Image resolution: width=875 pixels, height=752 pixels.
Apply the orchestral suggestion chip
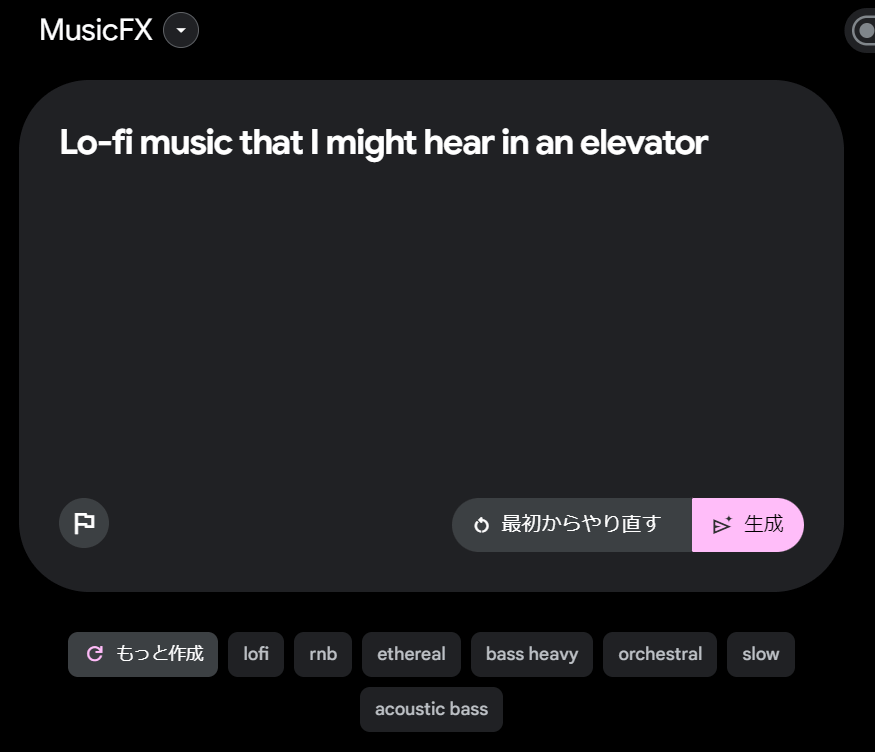(660, 654)
